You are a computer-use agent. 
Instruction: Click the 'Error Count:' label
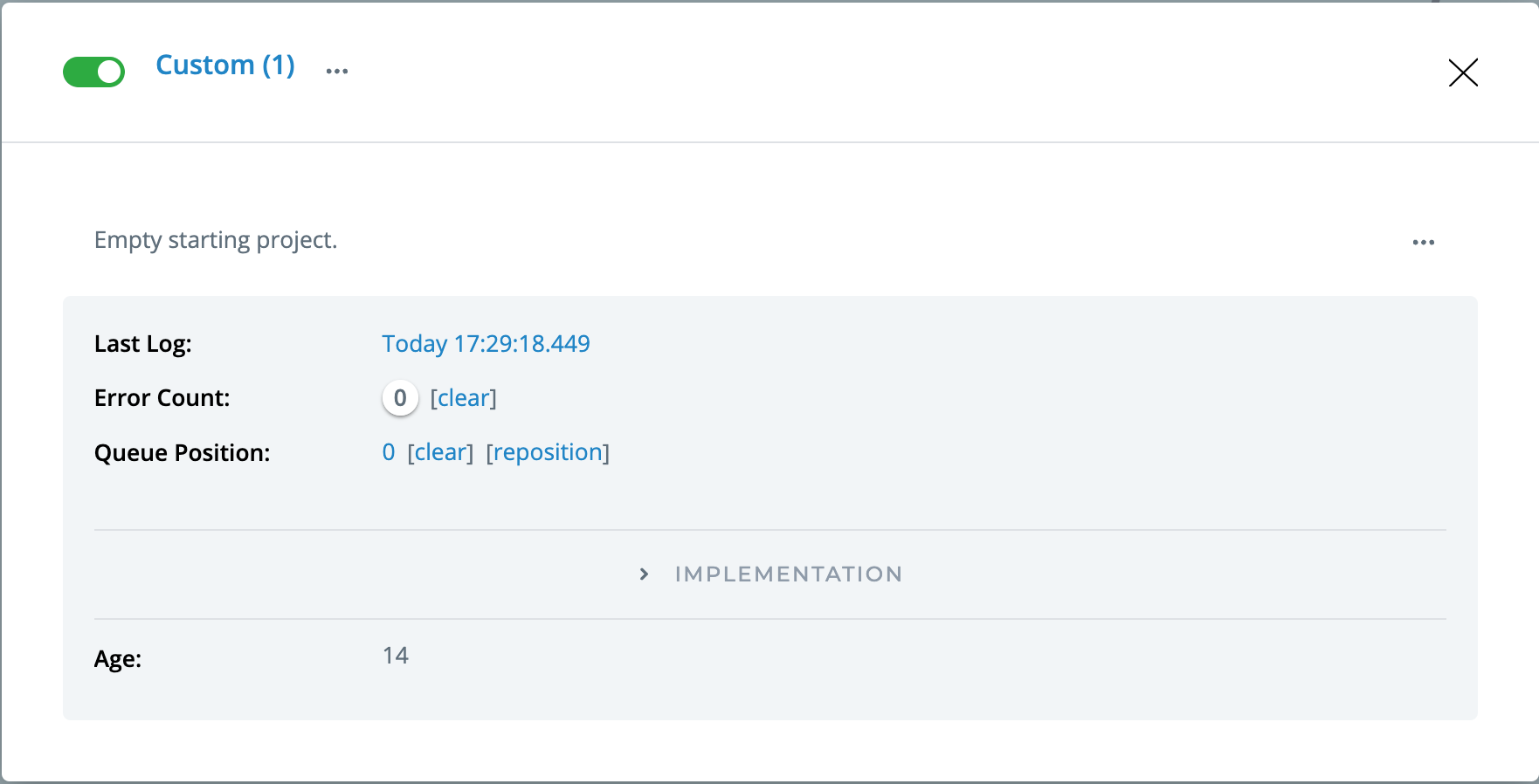click(162, 398)
